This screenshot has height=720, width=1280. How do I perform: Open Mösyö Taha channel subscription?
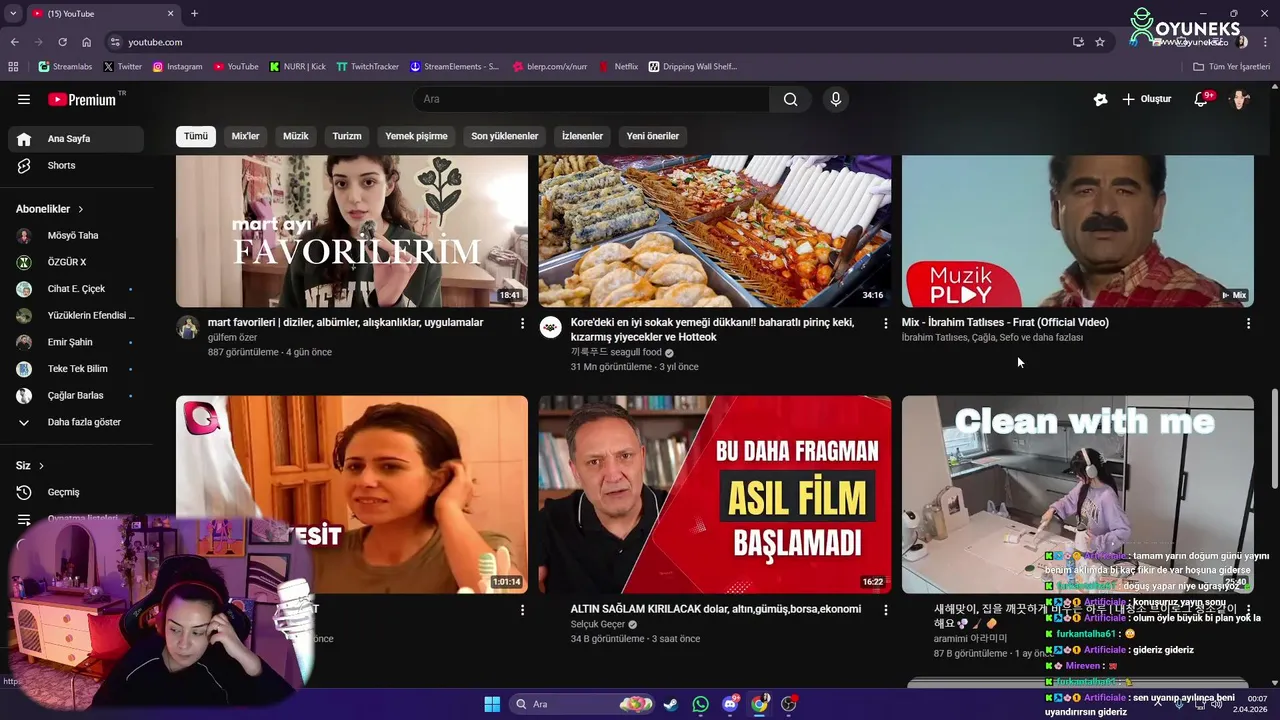coord(76,235)
